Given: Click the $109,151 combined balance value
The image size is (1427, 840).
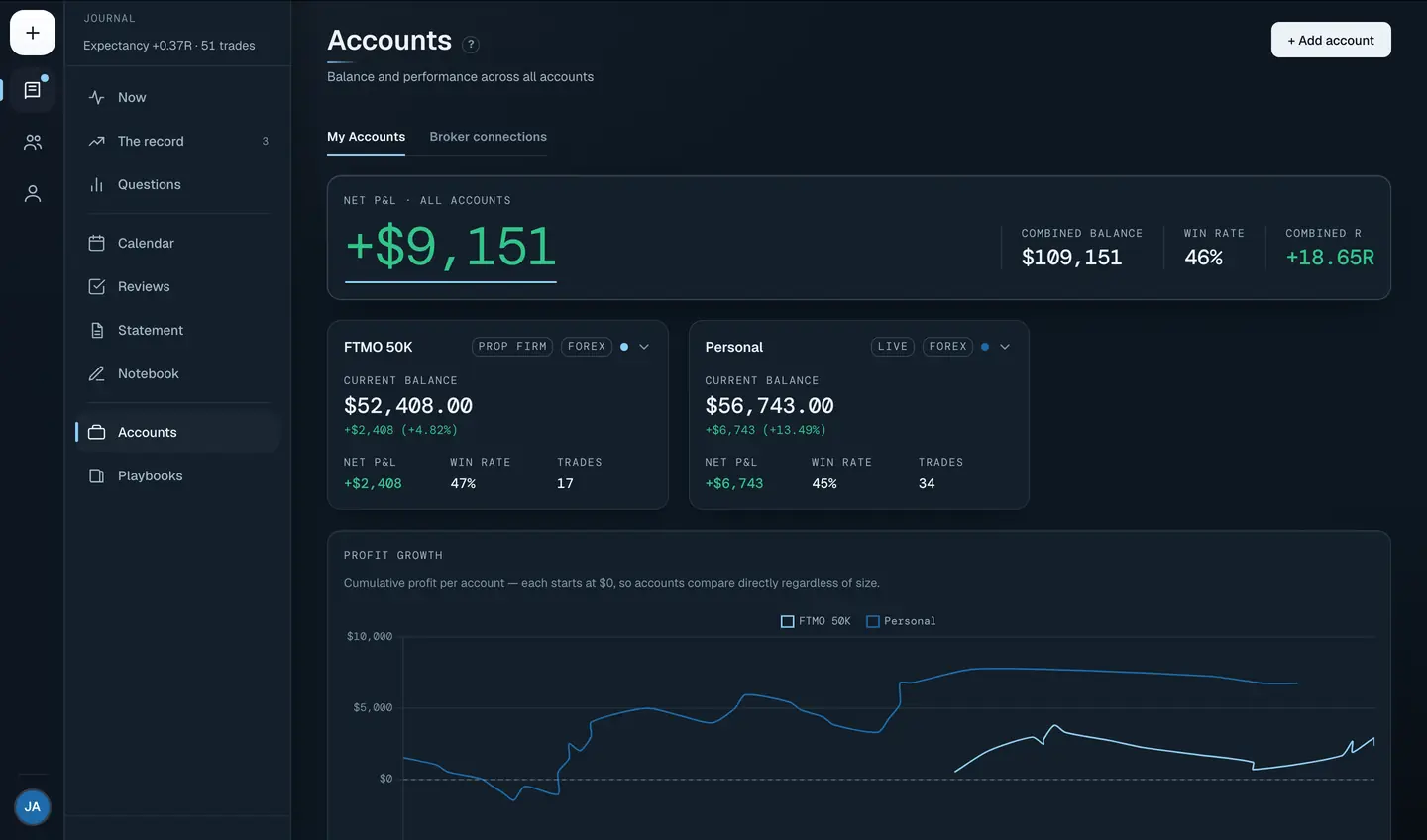Looking at the screenshot, I should 1071,258.
